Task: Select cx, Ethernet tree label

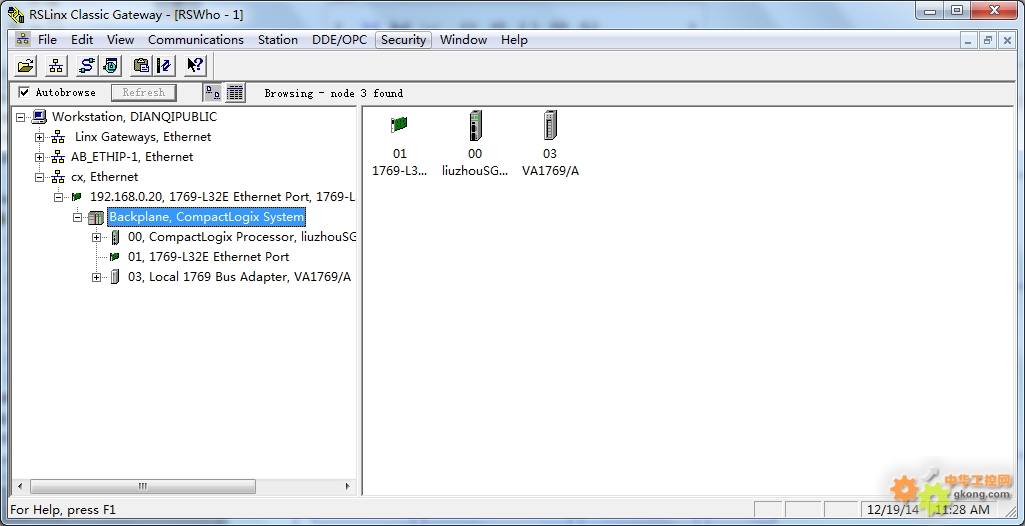Action: point(105,177)
